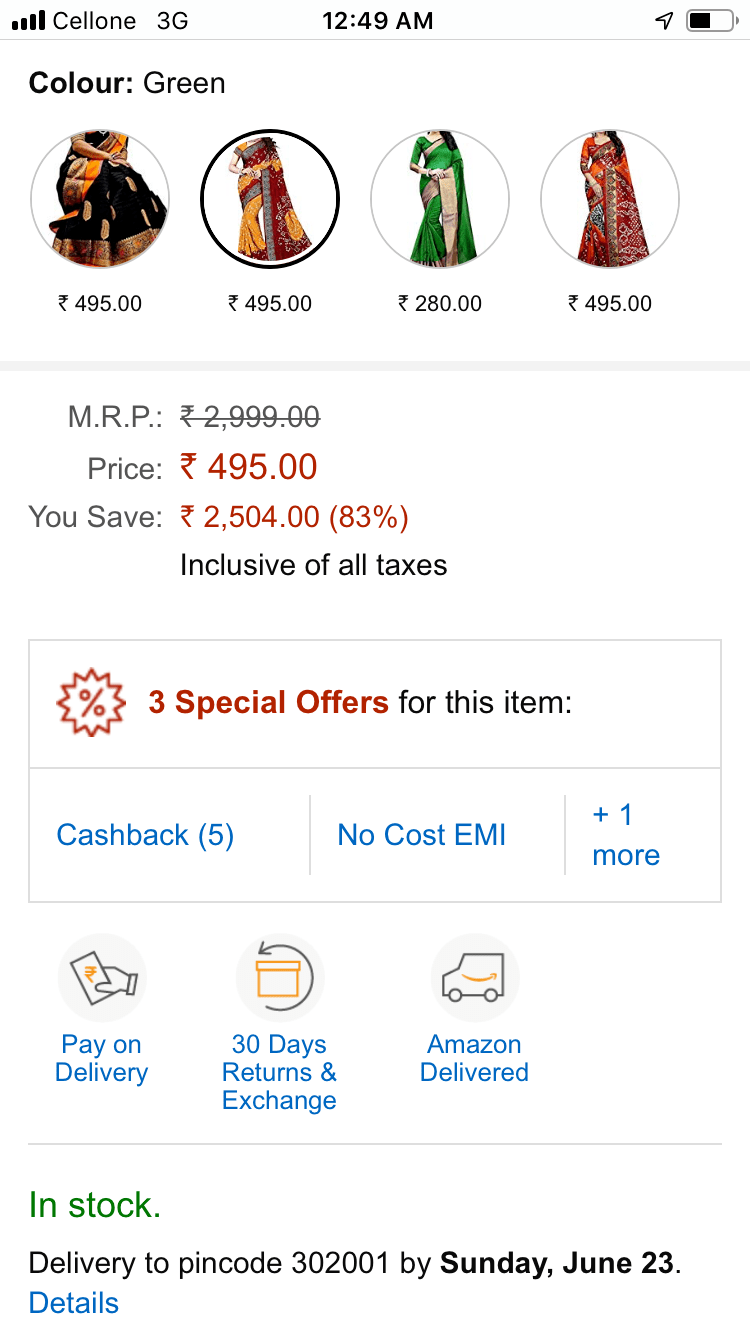This screenshot has height=1334, width=750.
Task: Tap the ₹ 280.00 price under green saree
Action: coord(440,303)
